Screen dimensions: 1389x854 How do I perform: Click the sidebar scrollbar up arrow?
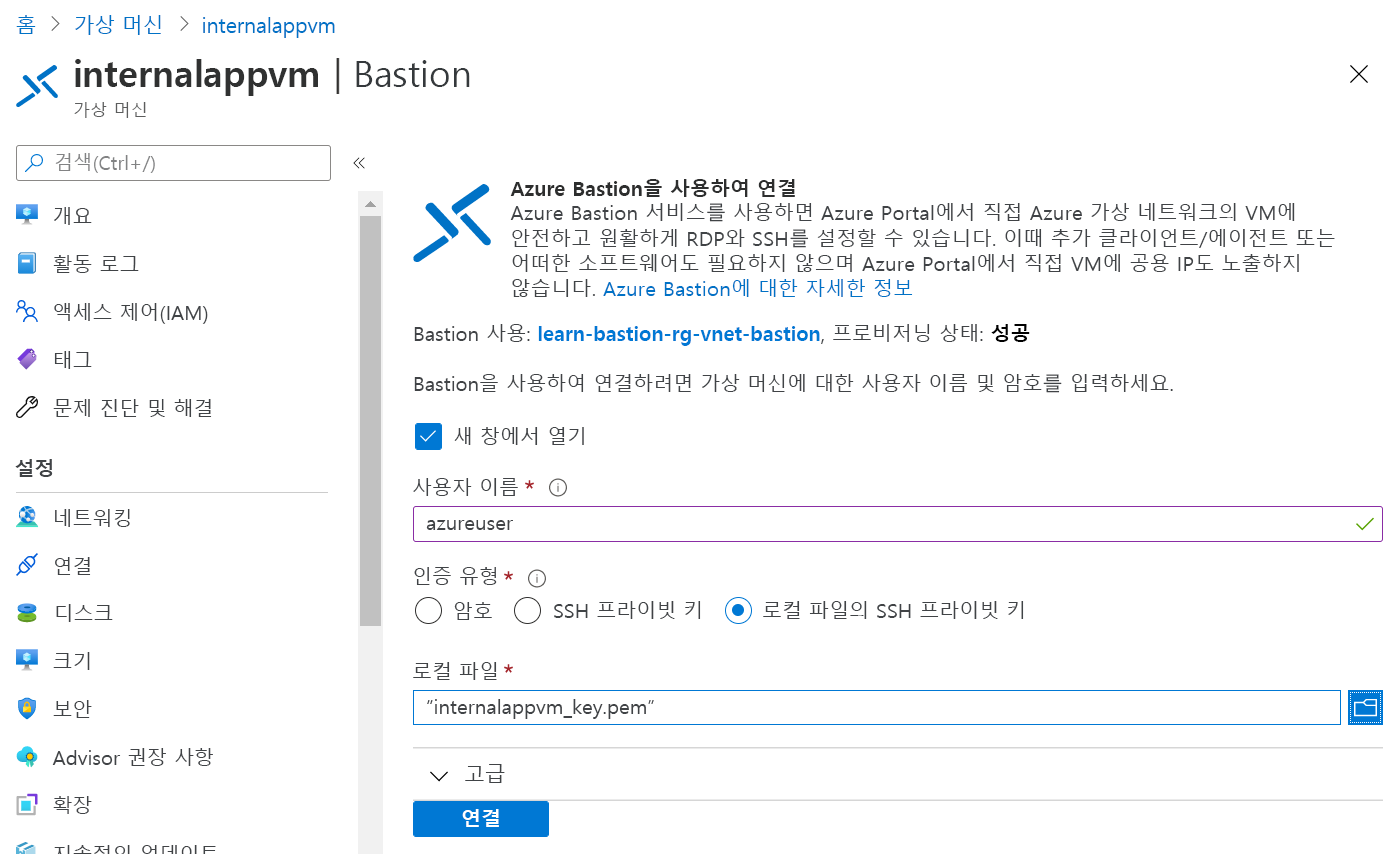pos(370,204)
